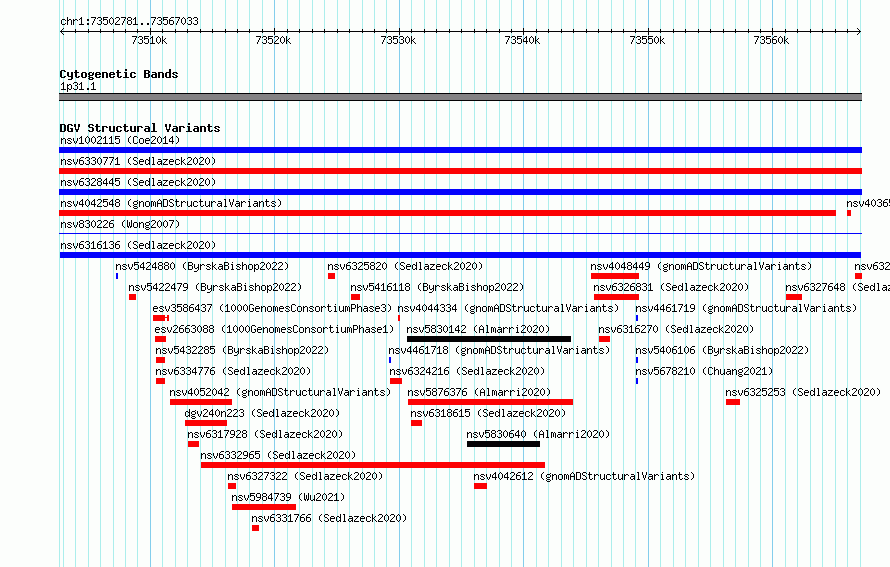Click red bar under nsv6327648
This screenshot has height=567, width=890.
[794, 297]
